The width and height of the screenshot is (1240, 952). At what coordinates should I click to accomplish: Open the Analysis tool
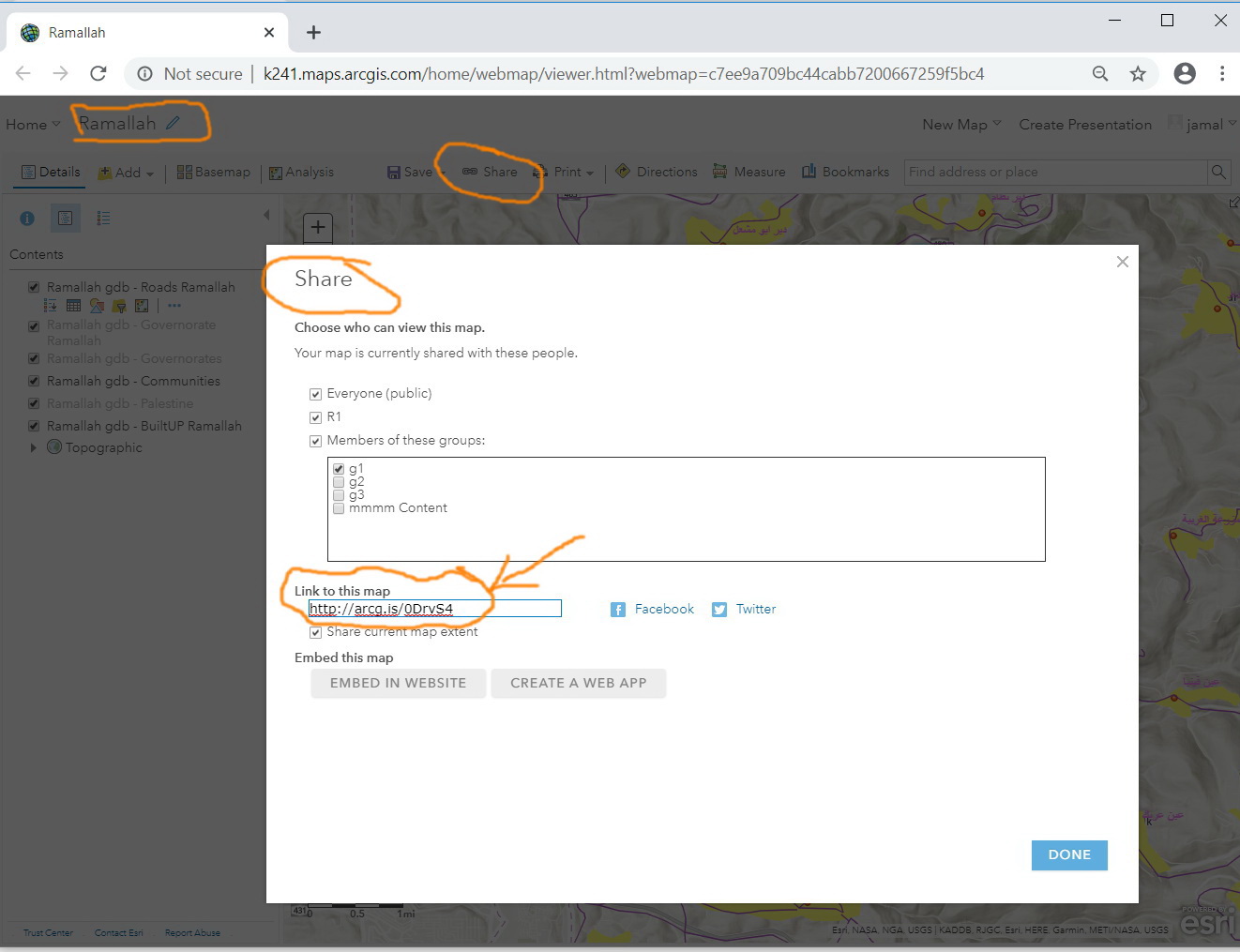(301, 172)
